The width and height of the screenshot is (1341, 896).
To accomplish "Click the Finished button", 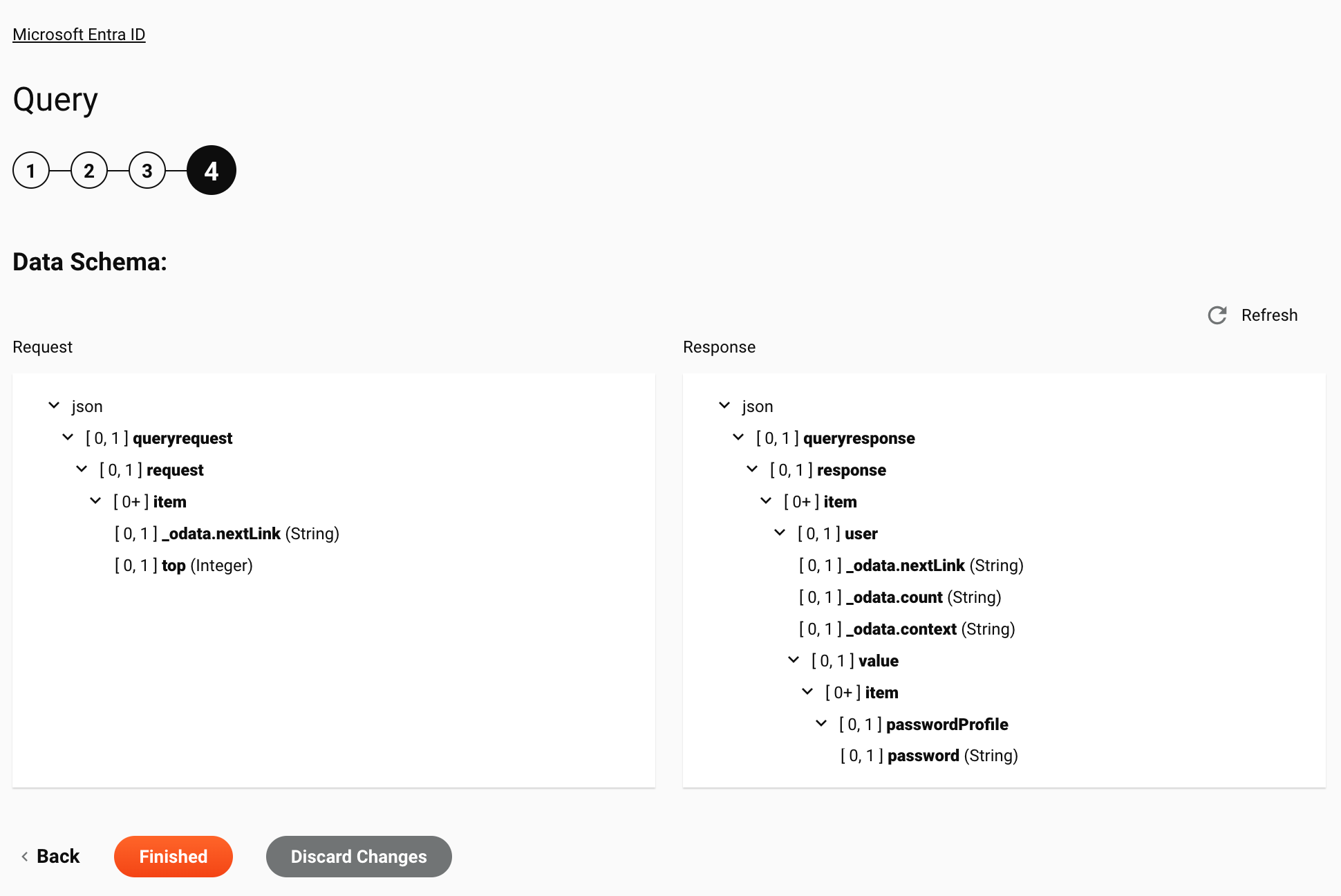I will pyautogui.click(x=173, y=856).
